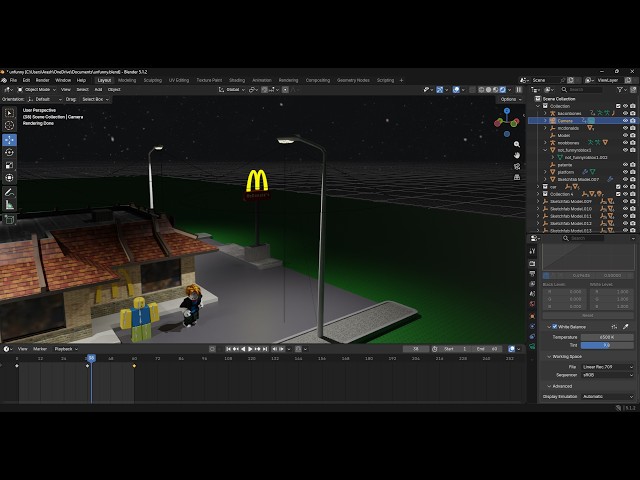640x480 pixels.
Task: Select the Annotate tool
Action: pos(9,192)
